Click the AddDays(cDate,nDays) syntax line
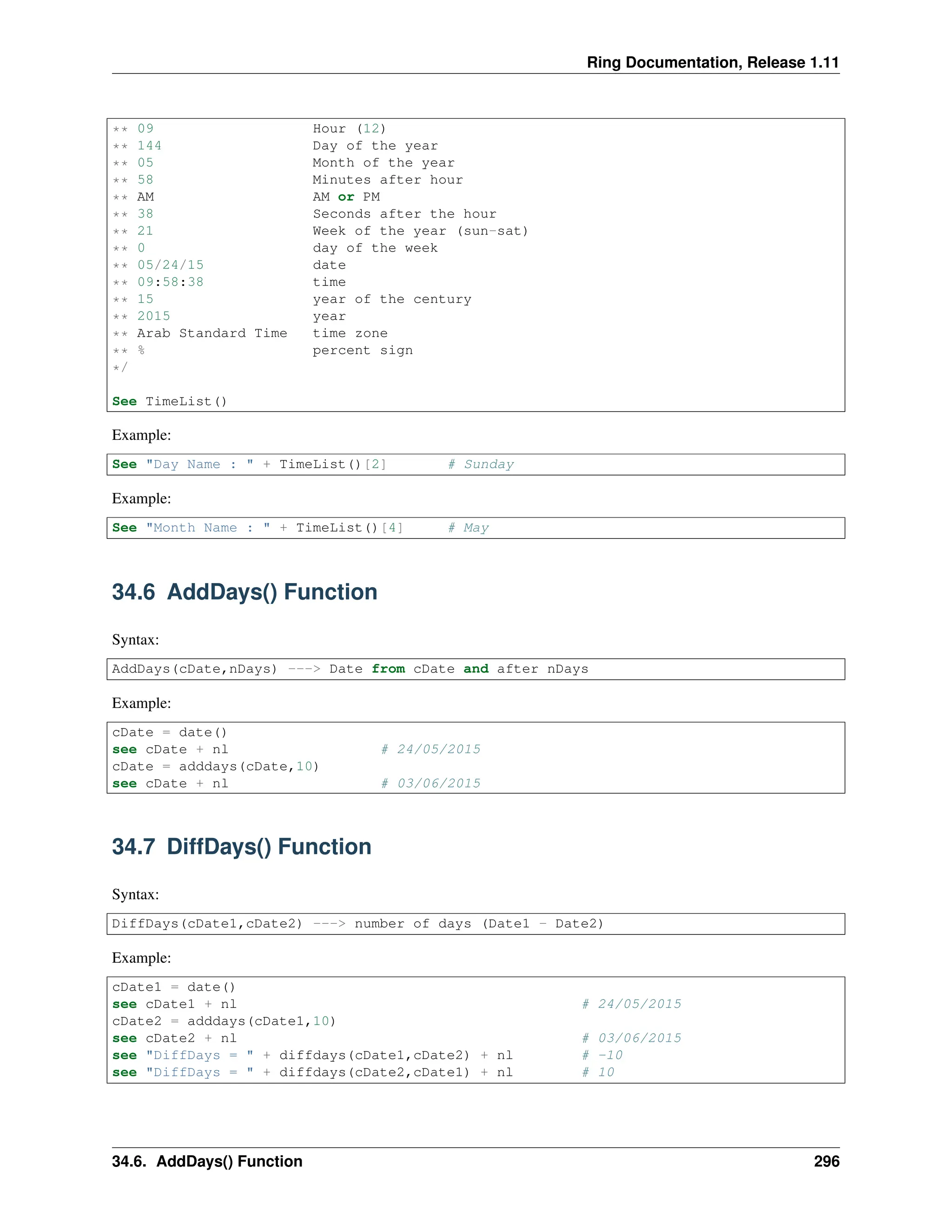 pyautogui.click(x=350, y=669)
